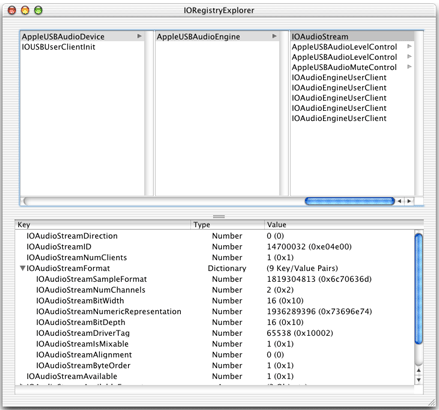Select the IOAudioStreamBitDepth key
Image resolution: width=439 pixels, height=410 pixels.
[81, 322]
